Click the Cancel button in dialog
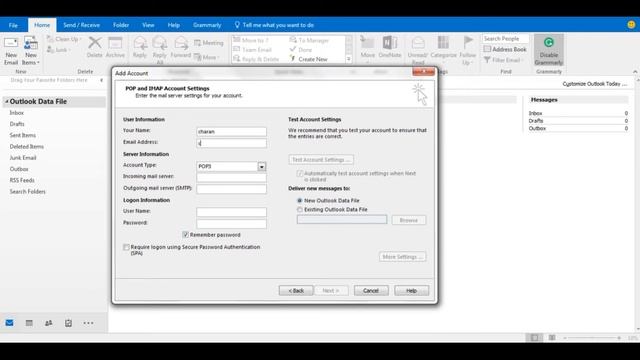Image resolution: width=640 pixels, height=360 pixels. pos(371,291)
